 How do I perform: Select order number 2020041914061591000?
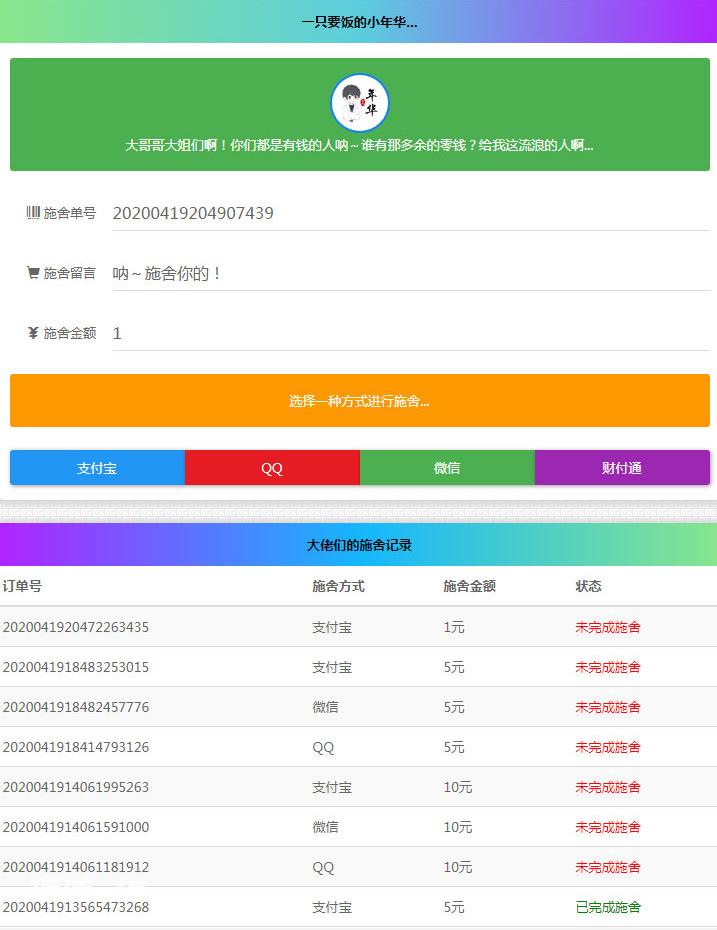click(x=76, y=827)
